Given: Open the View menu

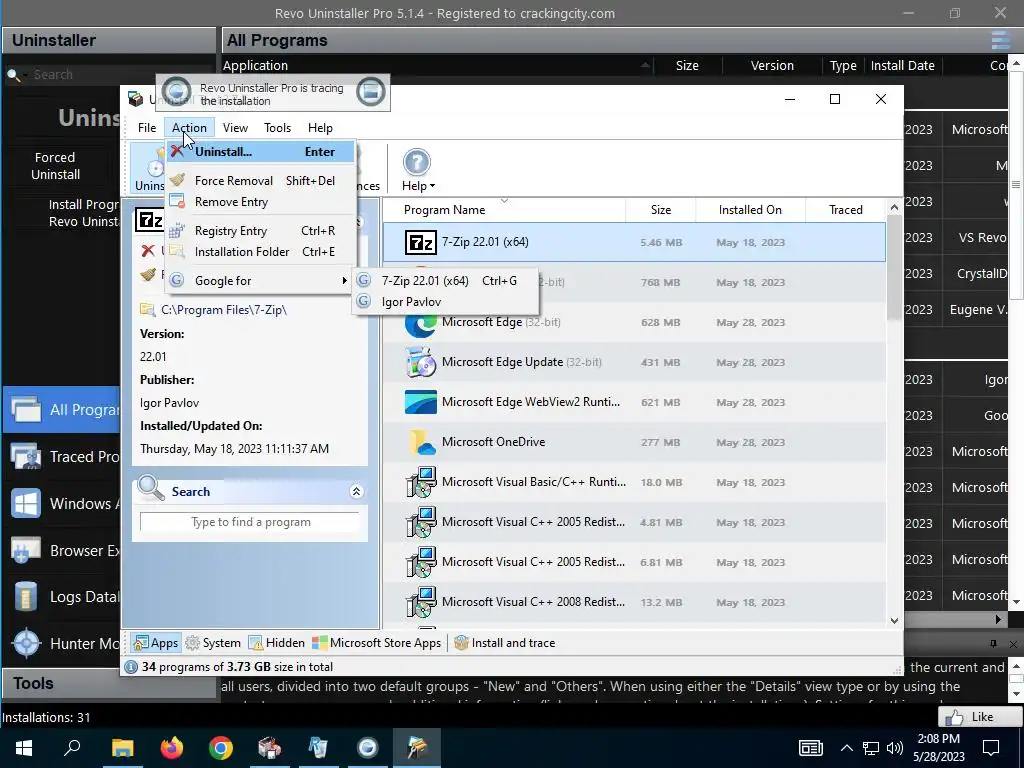Looking at the screenshot, I should 235,128.
